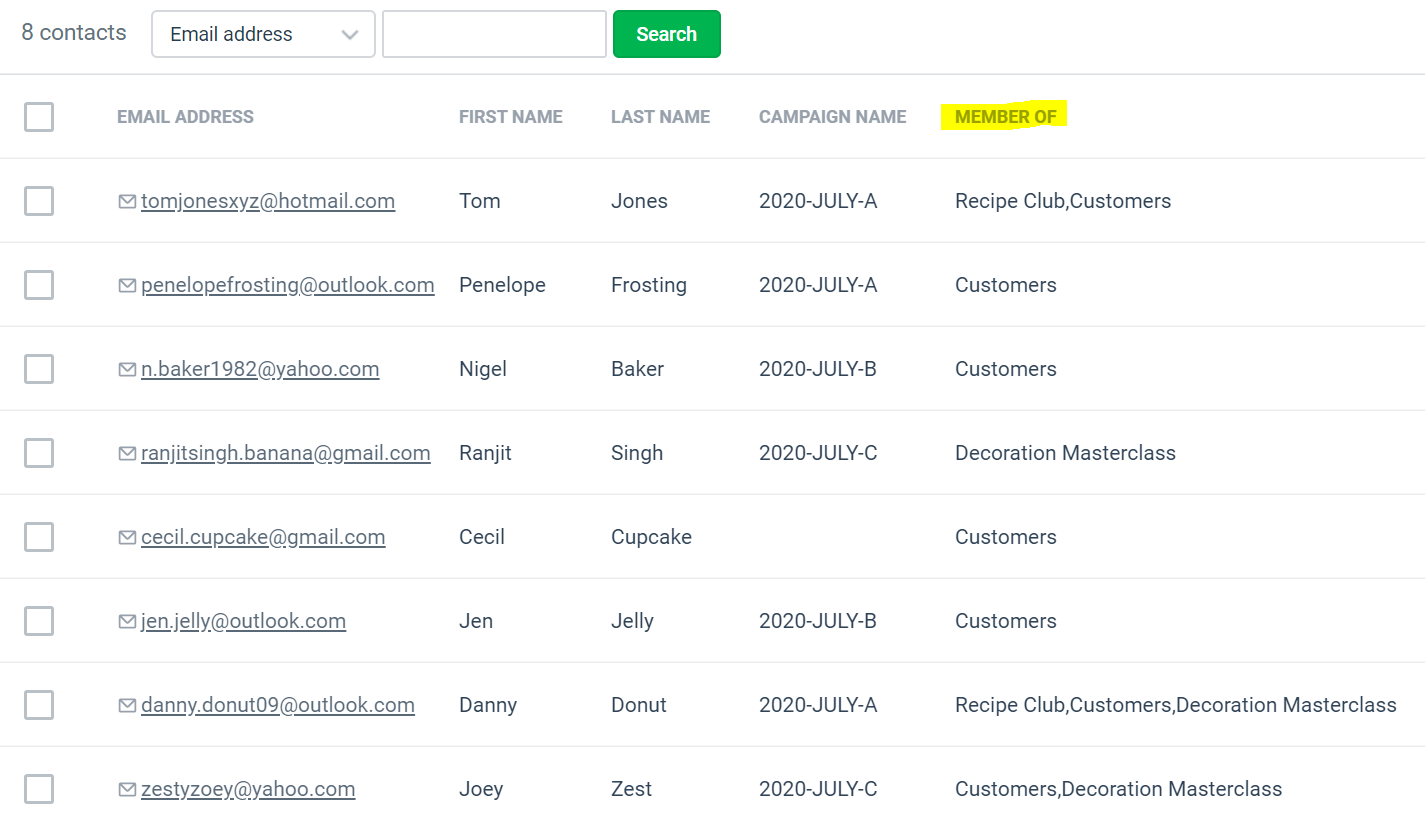Click last name 'Singh' cell

(637, 453)
